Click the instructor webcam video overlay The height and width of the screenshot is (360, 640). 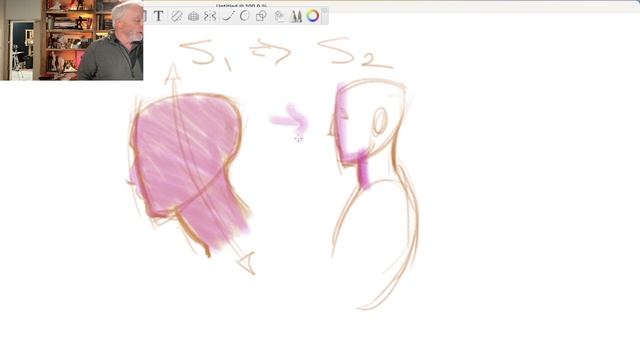click(71, 40)
